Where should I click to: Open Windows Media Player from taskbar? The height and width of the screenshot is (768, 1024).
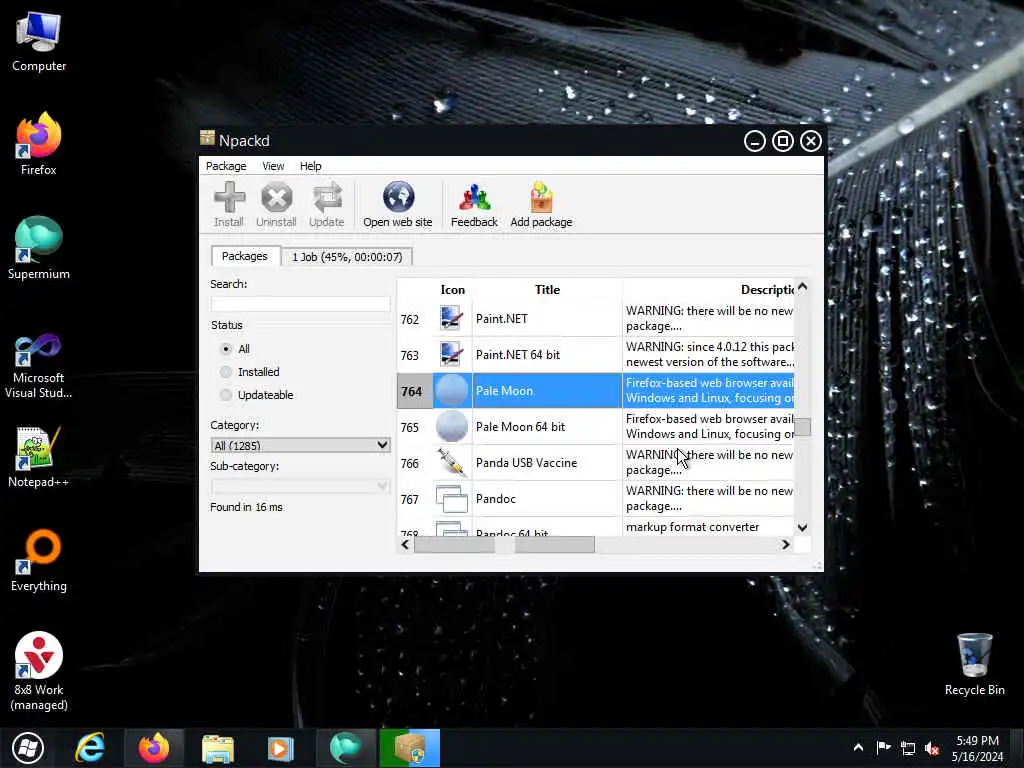(x=281, y=748)
